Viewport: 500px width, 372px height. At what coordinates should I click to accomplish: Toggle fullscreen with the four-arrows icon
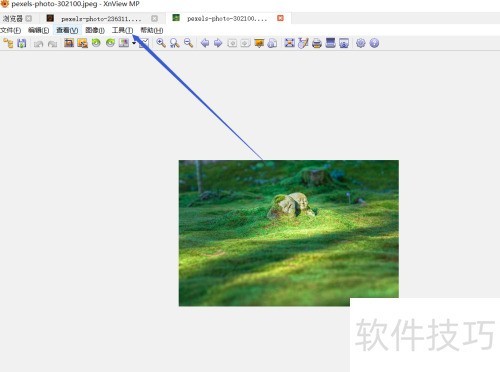click(290, 43)
